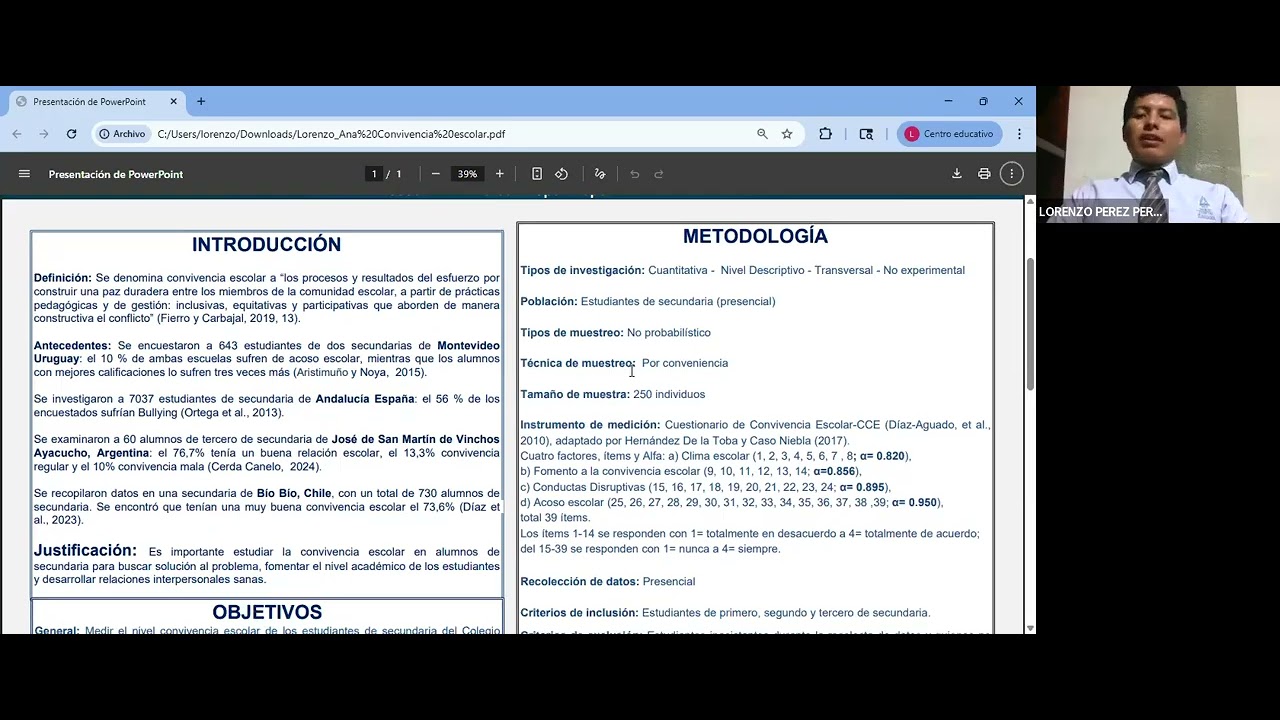Click the 39% zoom level field
1280x720 pixels.
[467, 174]
